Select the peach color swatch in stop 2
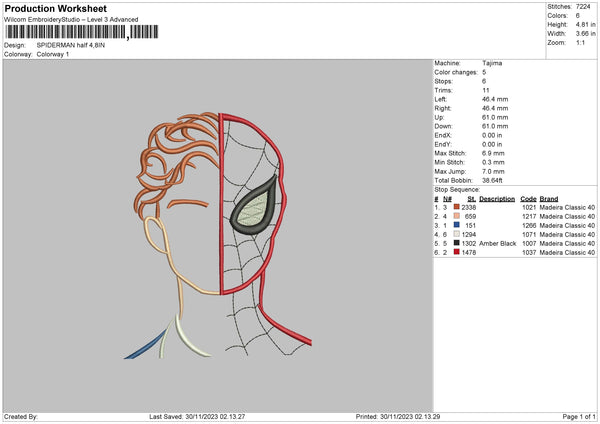This screenshot has height=424, width=600. pos(457,216)
